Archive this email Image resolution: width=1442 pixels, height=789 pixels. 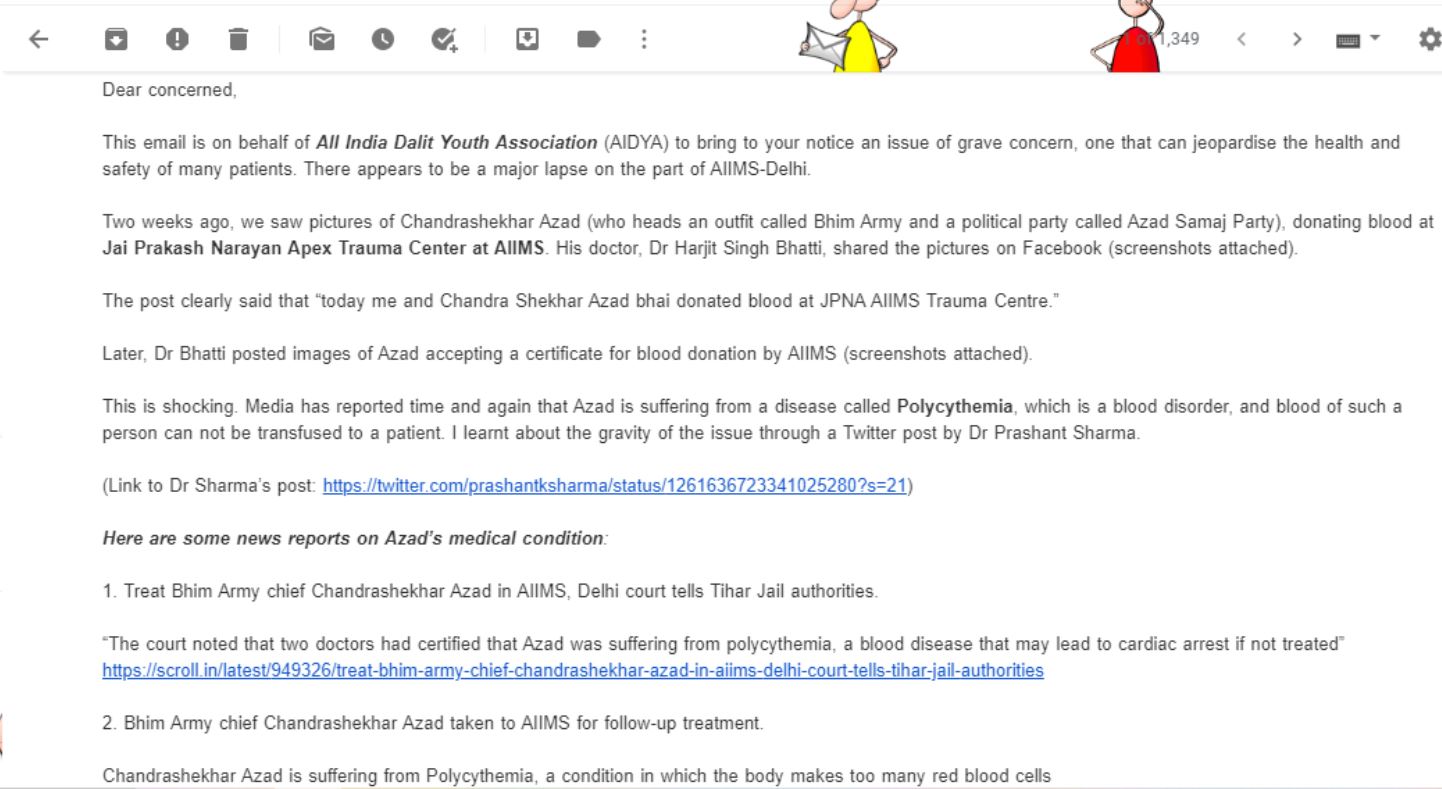[x=116, y=39]
